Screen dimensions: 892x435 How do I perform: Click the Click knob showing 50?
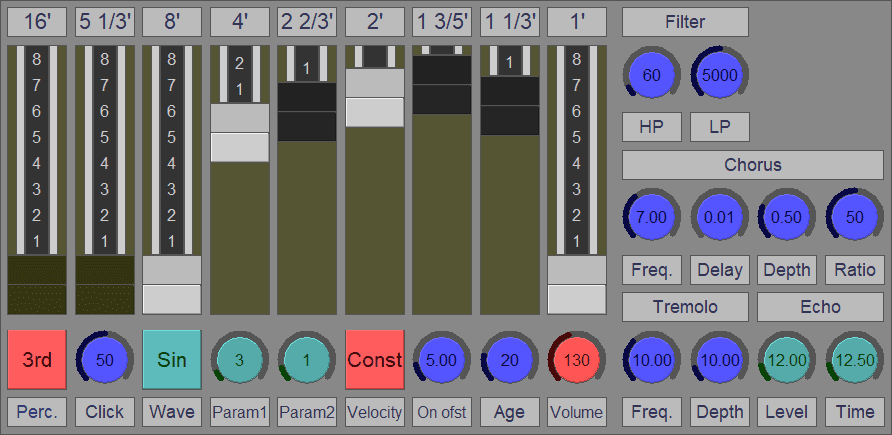(x=104, y=360)
